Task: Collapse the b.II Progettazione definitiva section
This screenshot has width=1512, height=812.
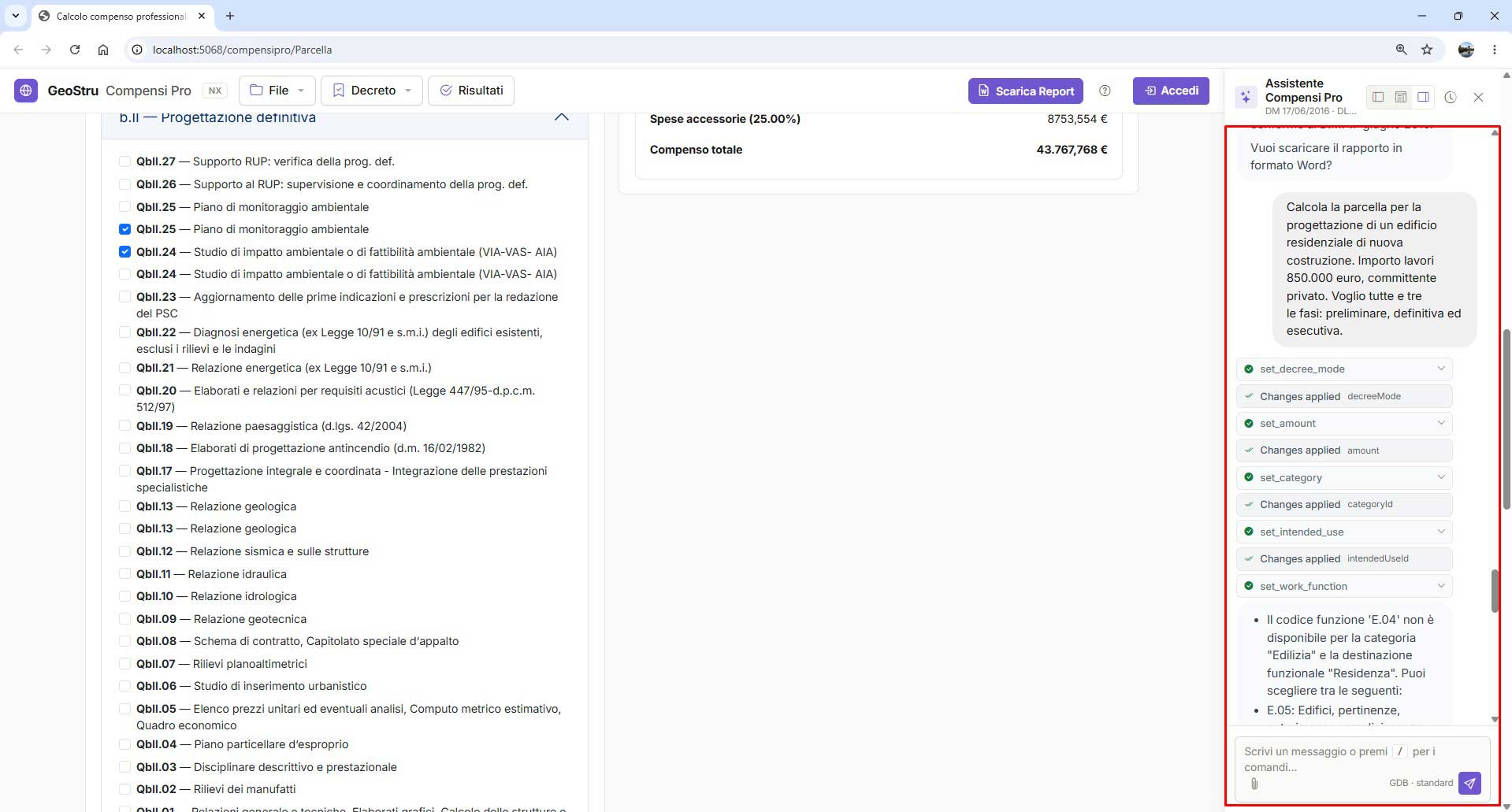Action: (x=561, y=117)
